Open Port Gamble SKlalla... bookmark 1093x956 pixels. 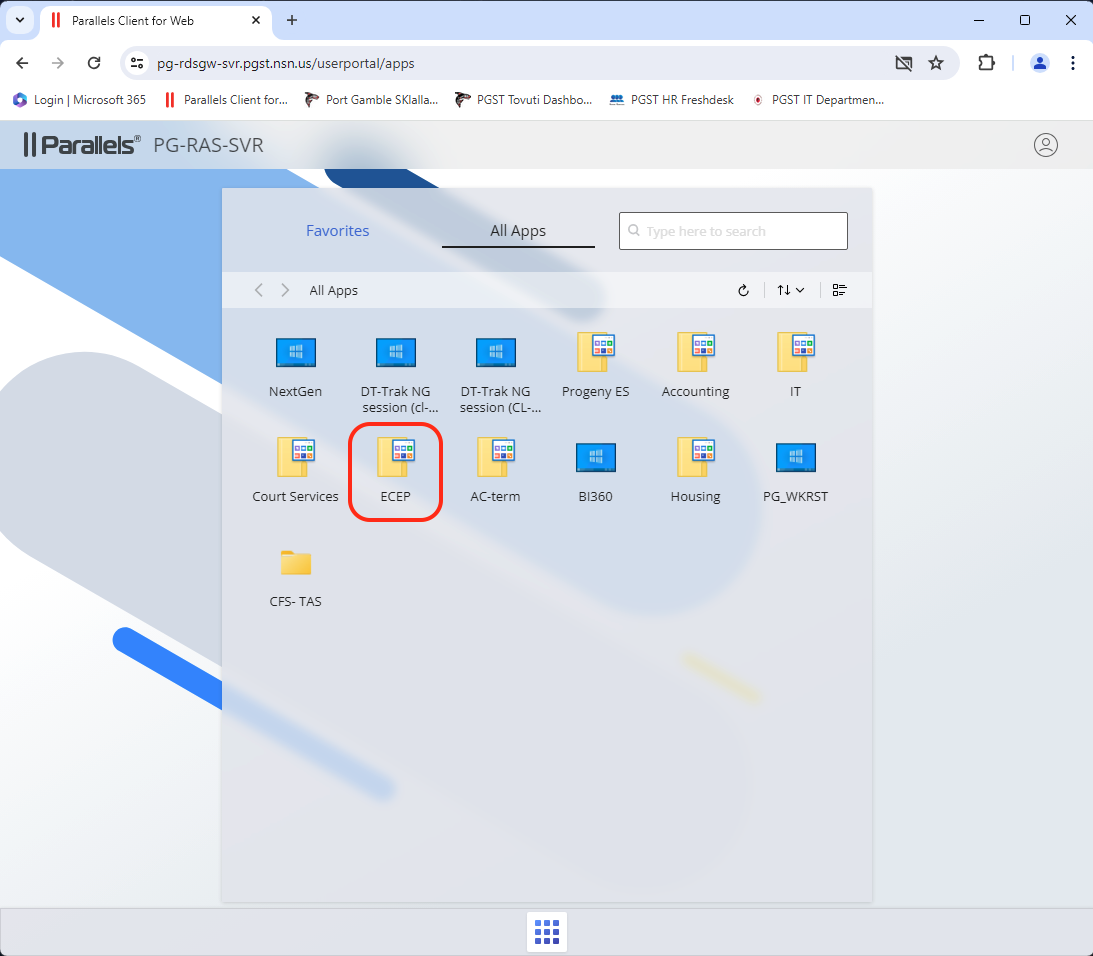[372, 100]
